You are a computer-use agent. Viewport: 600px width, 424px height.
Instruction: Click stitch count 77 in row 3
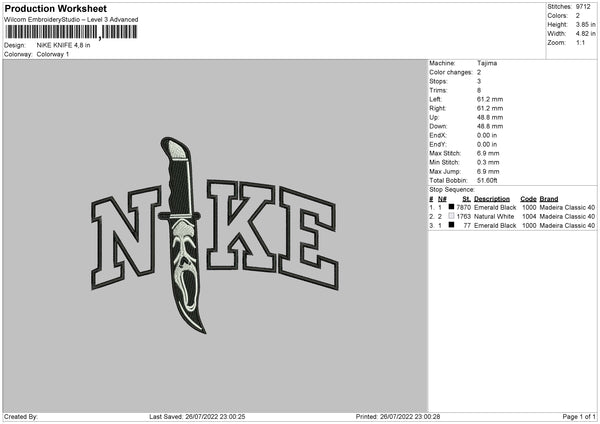(x=467, y=226)
